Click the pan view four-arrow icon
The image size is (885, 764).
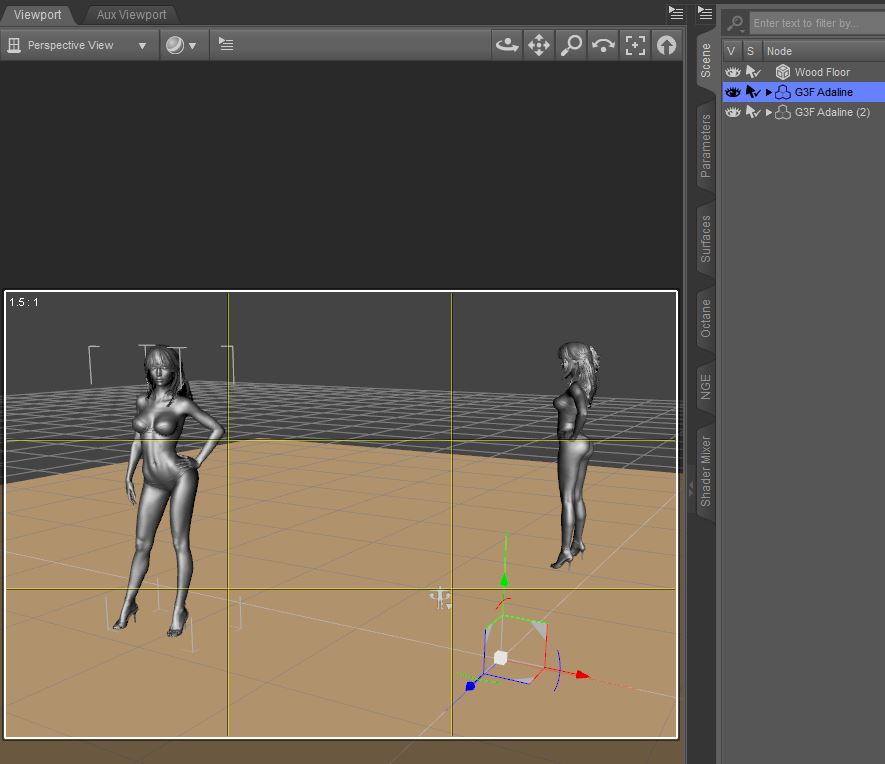click(x=539, y=45)
